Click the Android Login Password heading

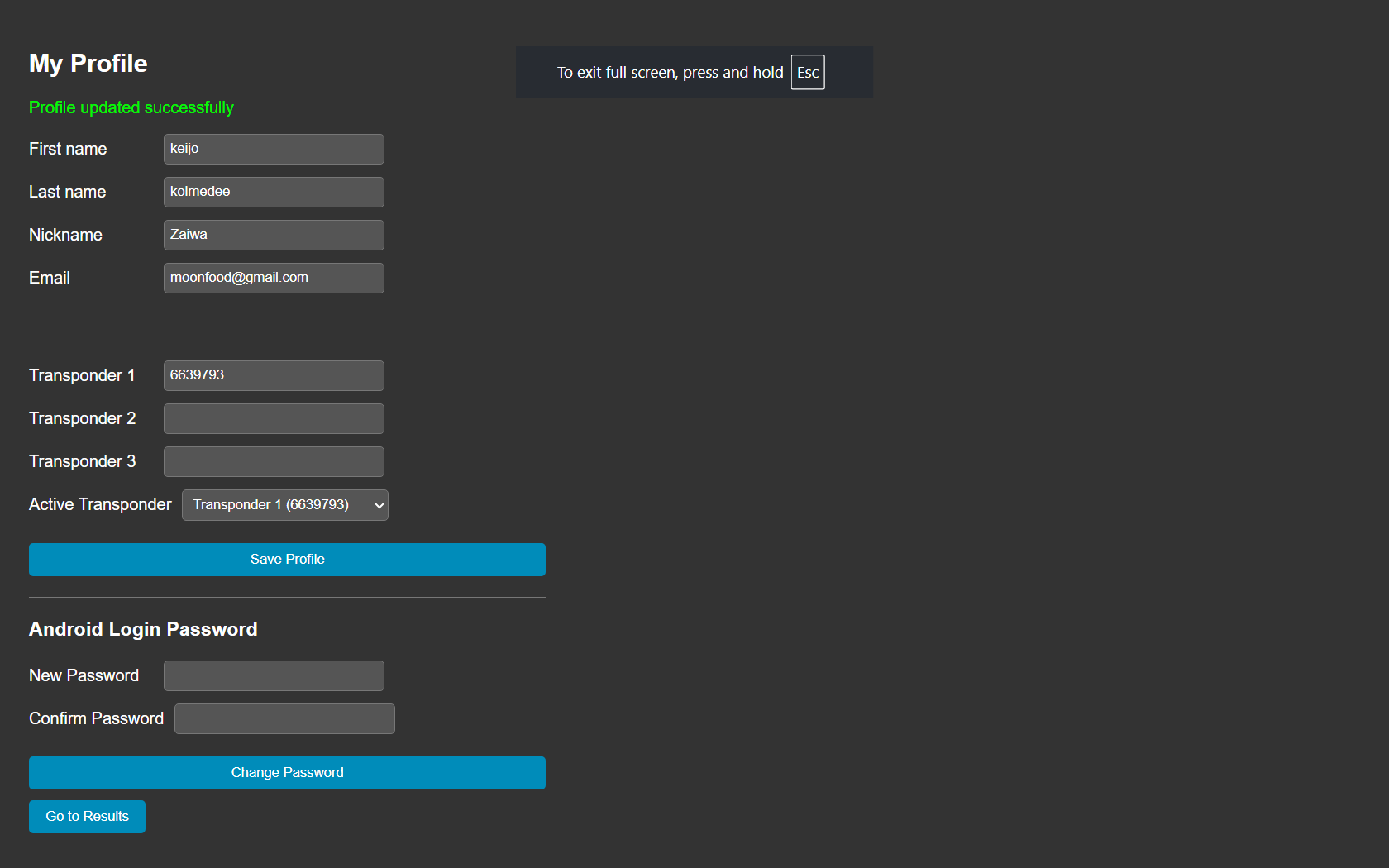[143, 629]
